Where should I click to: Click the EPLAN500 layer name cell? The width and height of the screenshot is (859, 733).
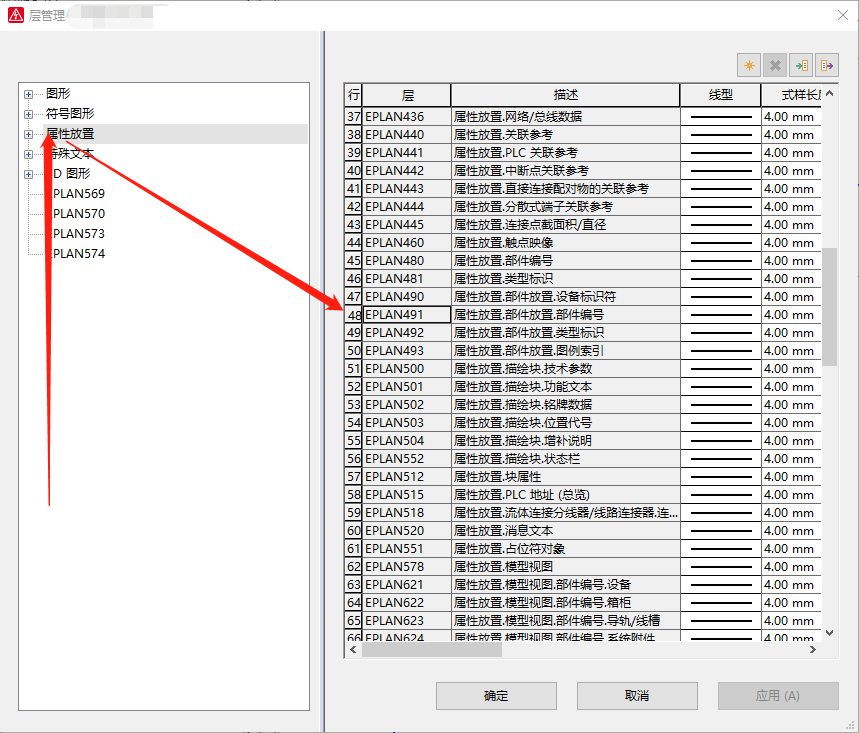click(406, 369)
